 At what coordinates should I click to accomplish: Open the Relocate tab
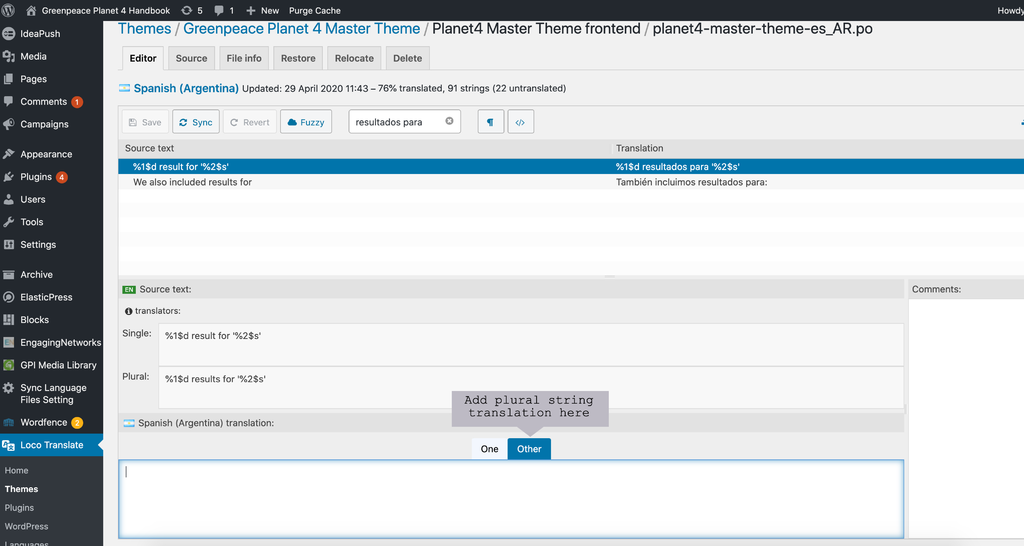[x=355, y=58]
